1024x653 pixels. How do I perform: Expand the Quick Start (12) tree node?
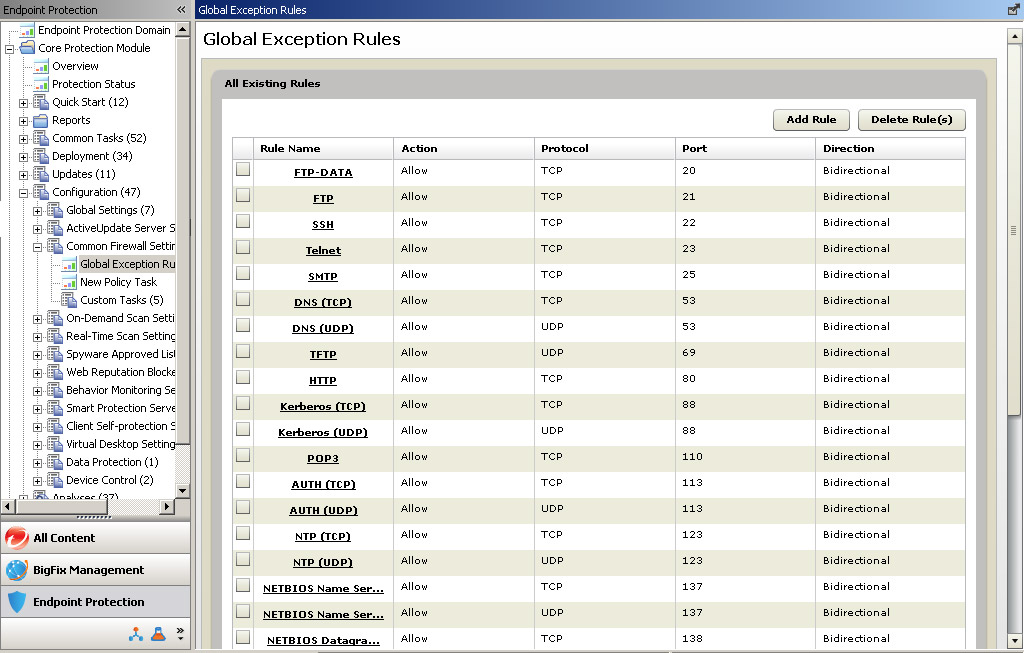point(24,102)
